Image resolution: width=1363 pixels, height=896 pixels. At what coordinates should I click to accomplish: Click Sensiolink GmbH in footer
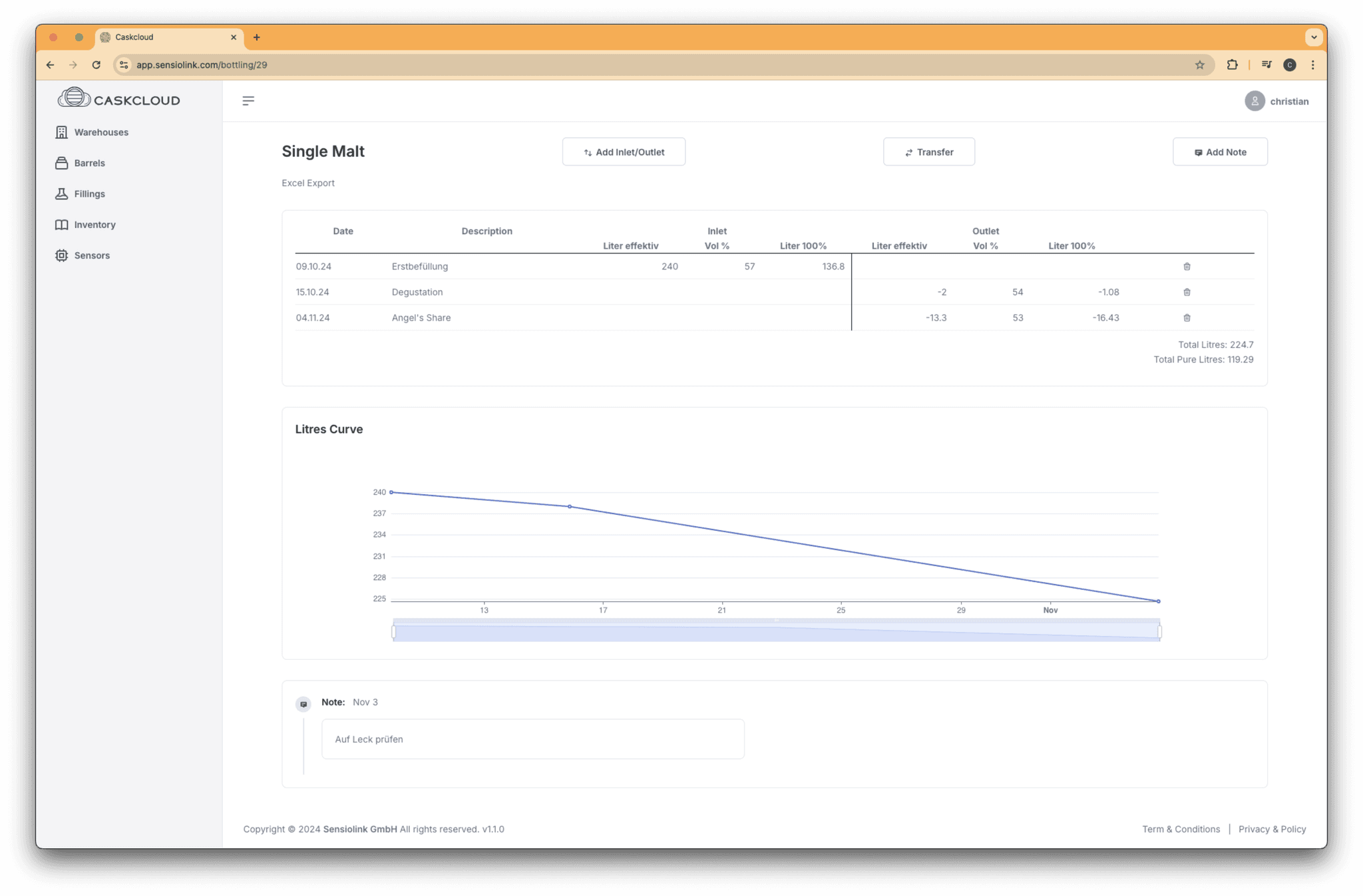coord(360,829)
